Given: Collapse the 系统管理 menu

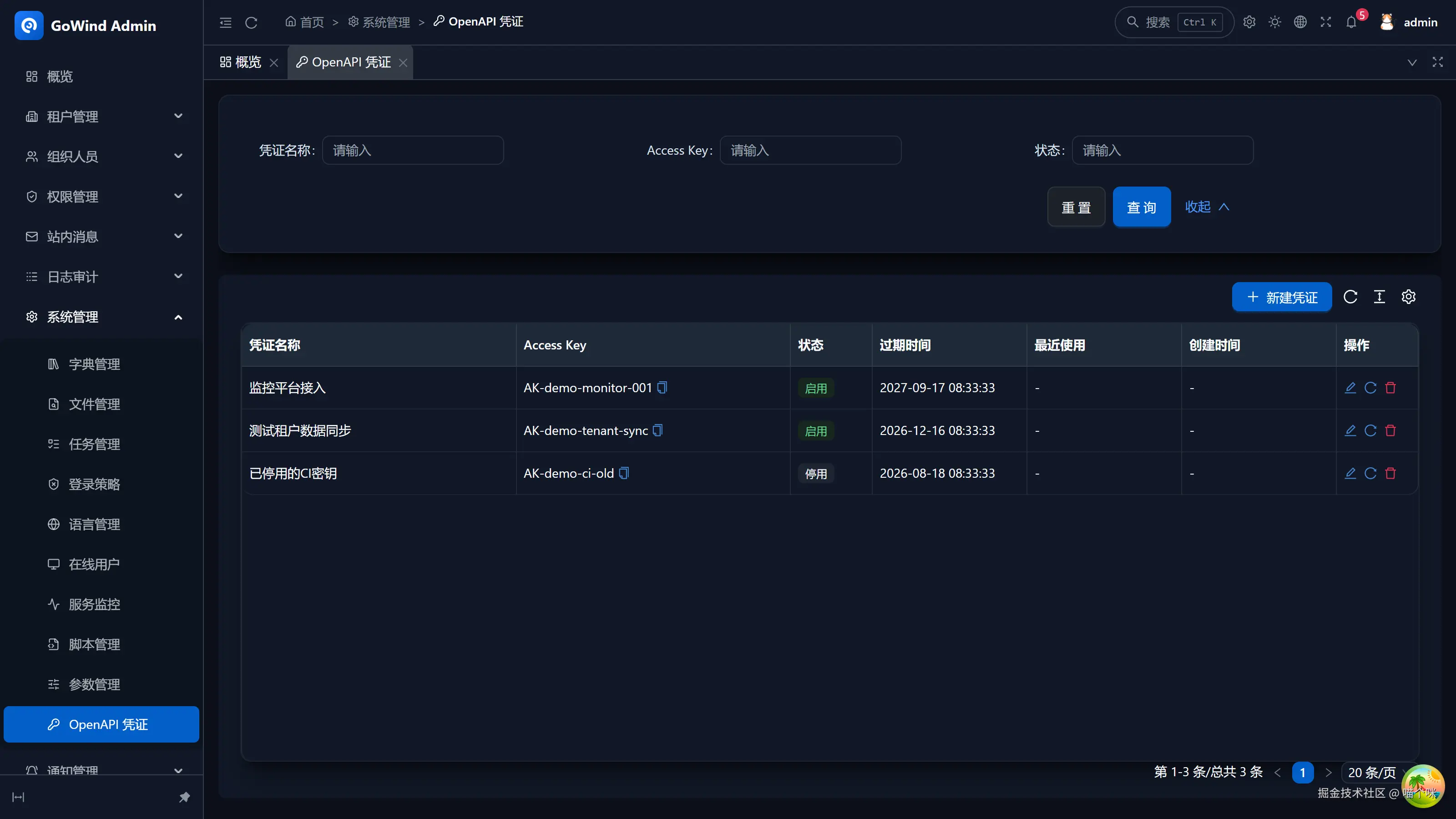Looking at the screenshot, I should pyautogui.click(x=102, y=317).
